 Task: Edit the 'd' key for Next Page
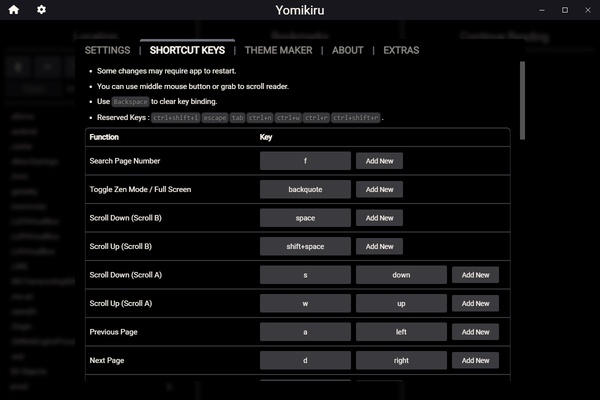click(305, 361)
